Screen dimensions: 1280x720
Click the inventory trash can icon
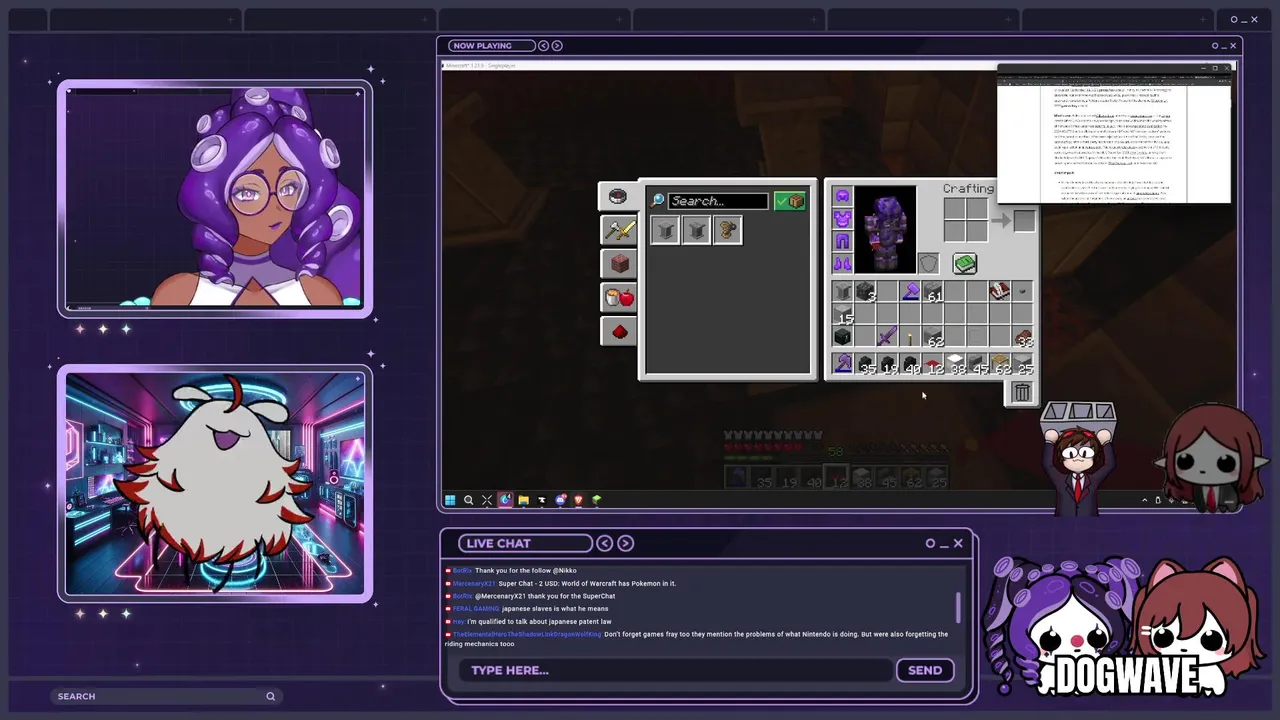click(1022, 392)
